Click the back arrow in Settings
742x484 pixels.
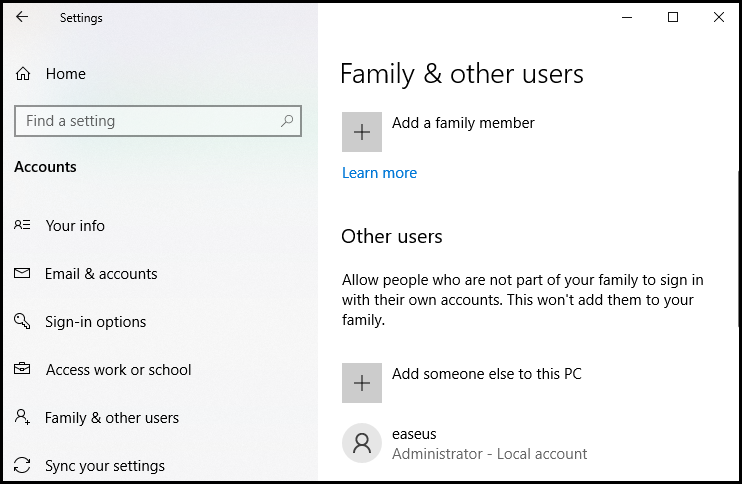pos(22,17)
